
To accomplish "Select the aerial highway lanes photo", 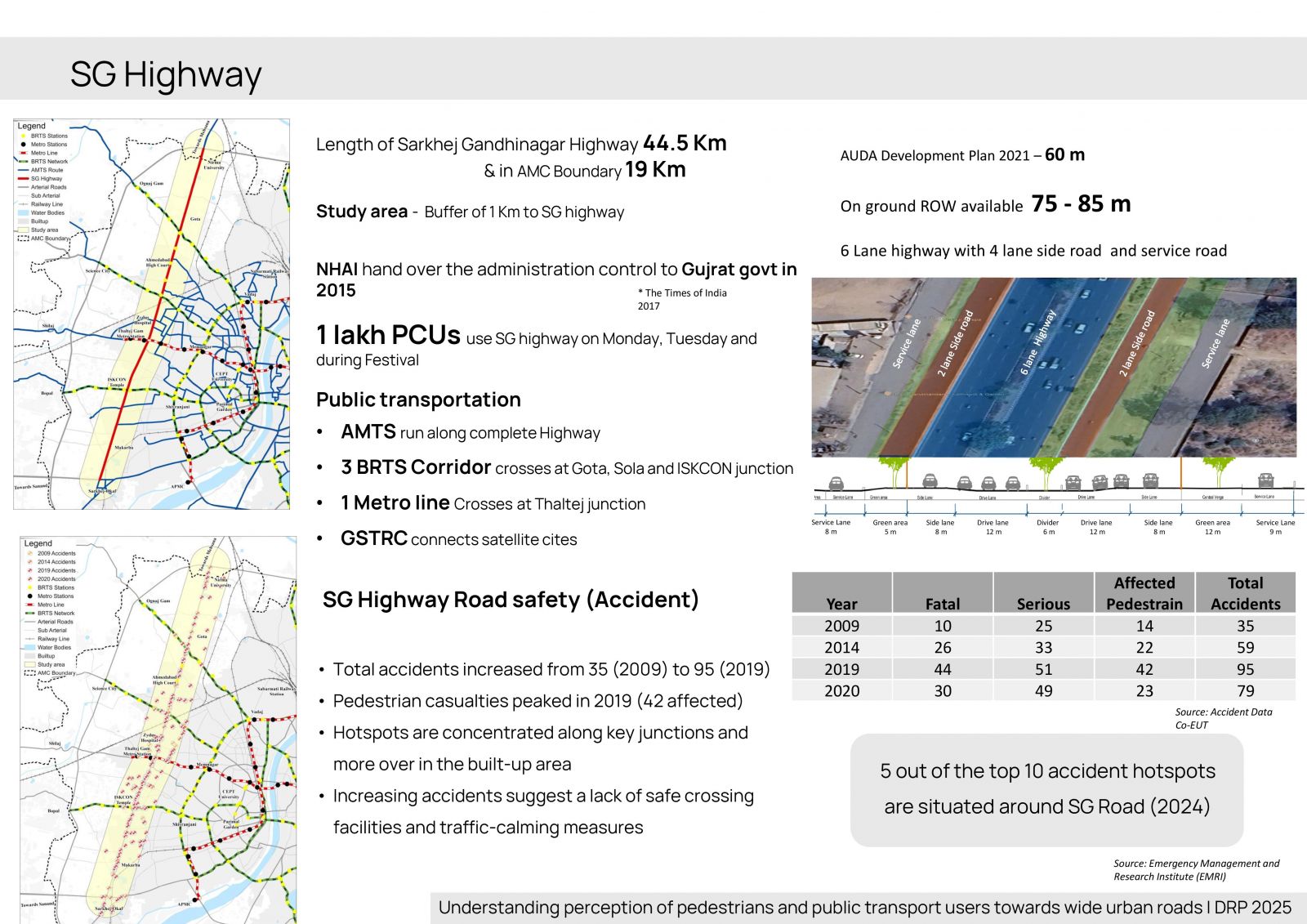I will pyautogui.click(x=1054, y=367).
